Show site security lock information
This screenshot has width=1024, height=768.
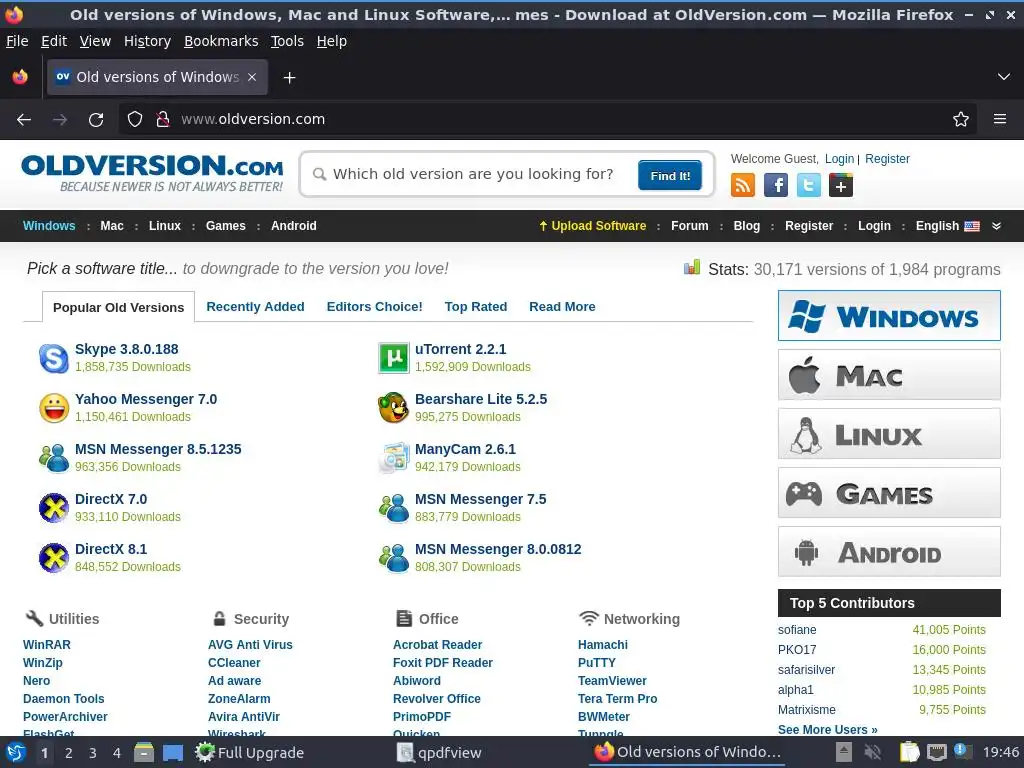point(163,120)
